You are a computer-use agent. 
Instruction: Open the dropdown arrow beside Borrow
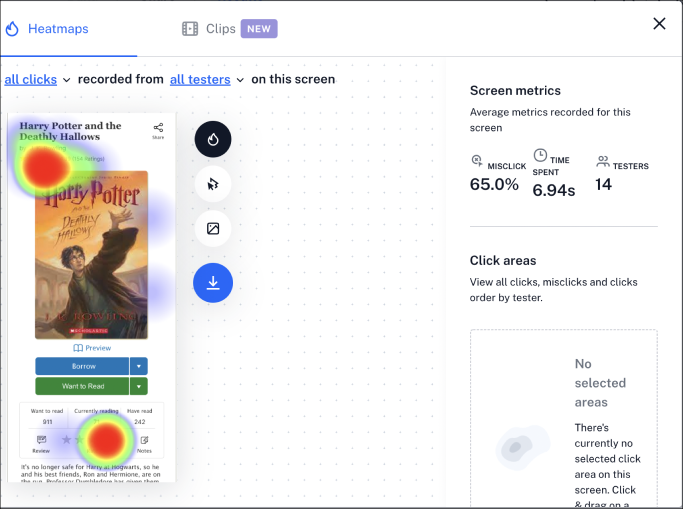tap(139, 366)
